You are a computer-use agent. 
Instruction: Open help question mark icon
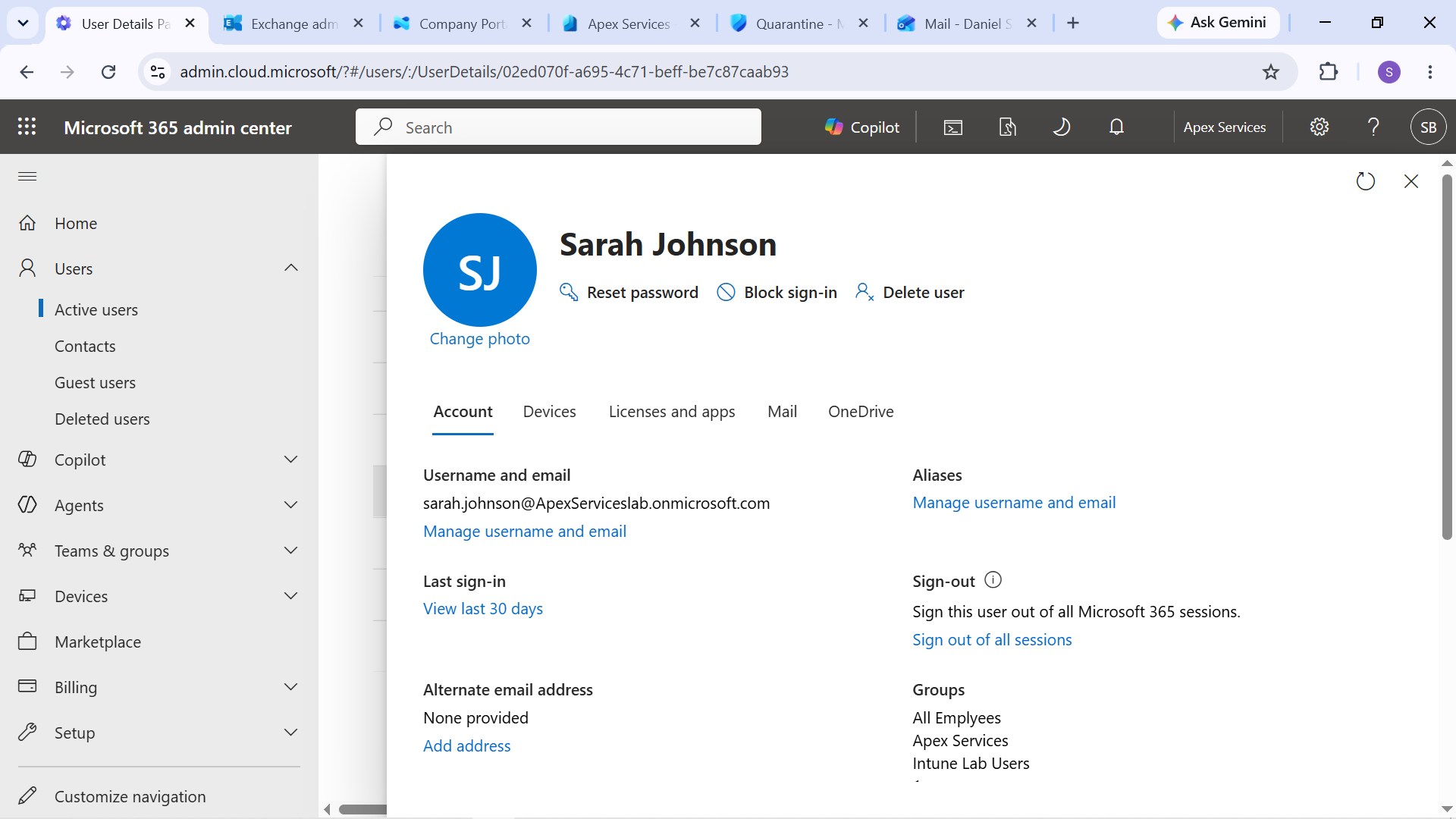click(x=1373, y=127)
